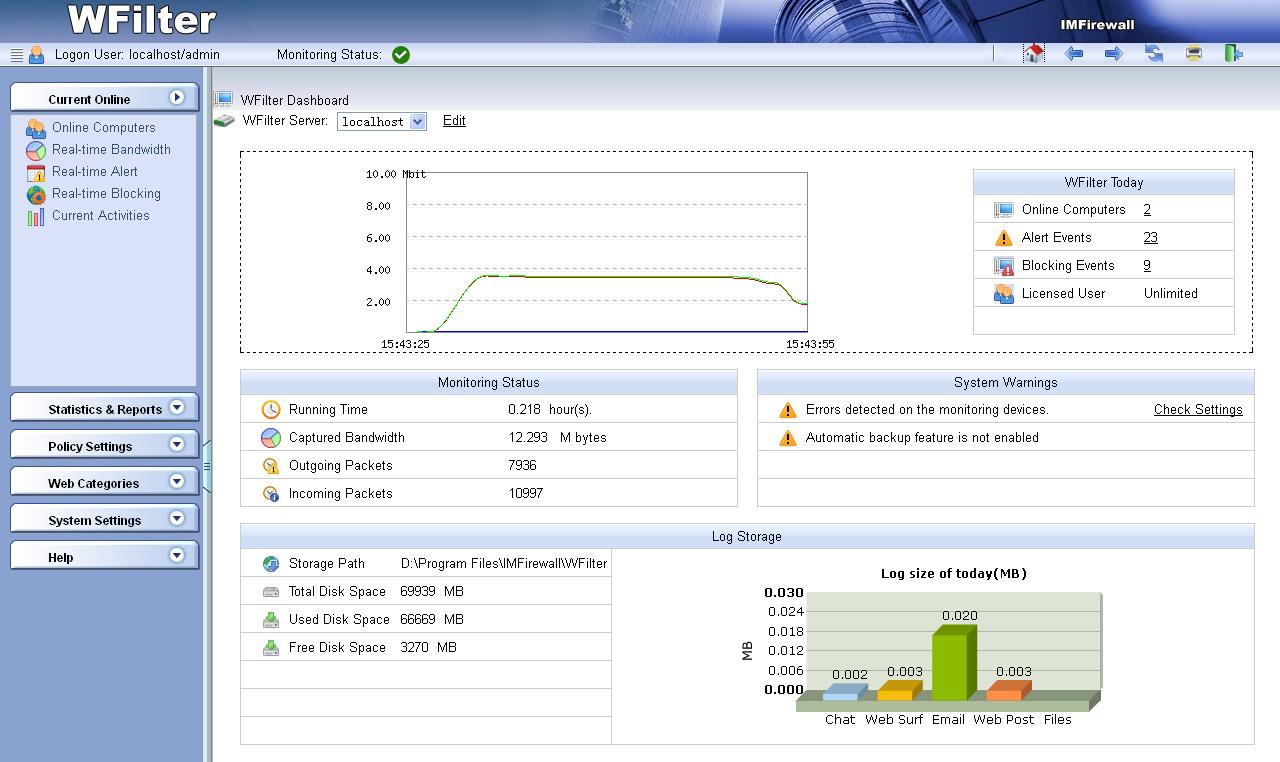
Task: Open the Real-time Bandwidth pie chart icon
Action: (36, 150)
